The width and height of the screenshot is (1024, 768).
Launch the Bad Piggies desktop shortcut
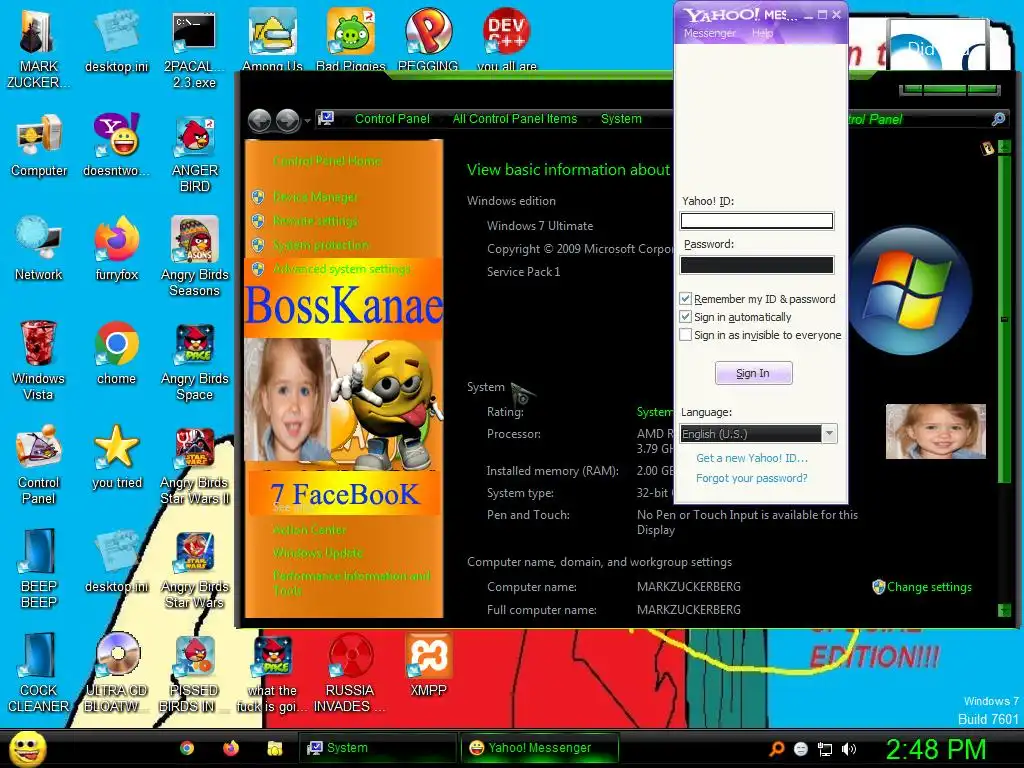click(351, 39)
